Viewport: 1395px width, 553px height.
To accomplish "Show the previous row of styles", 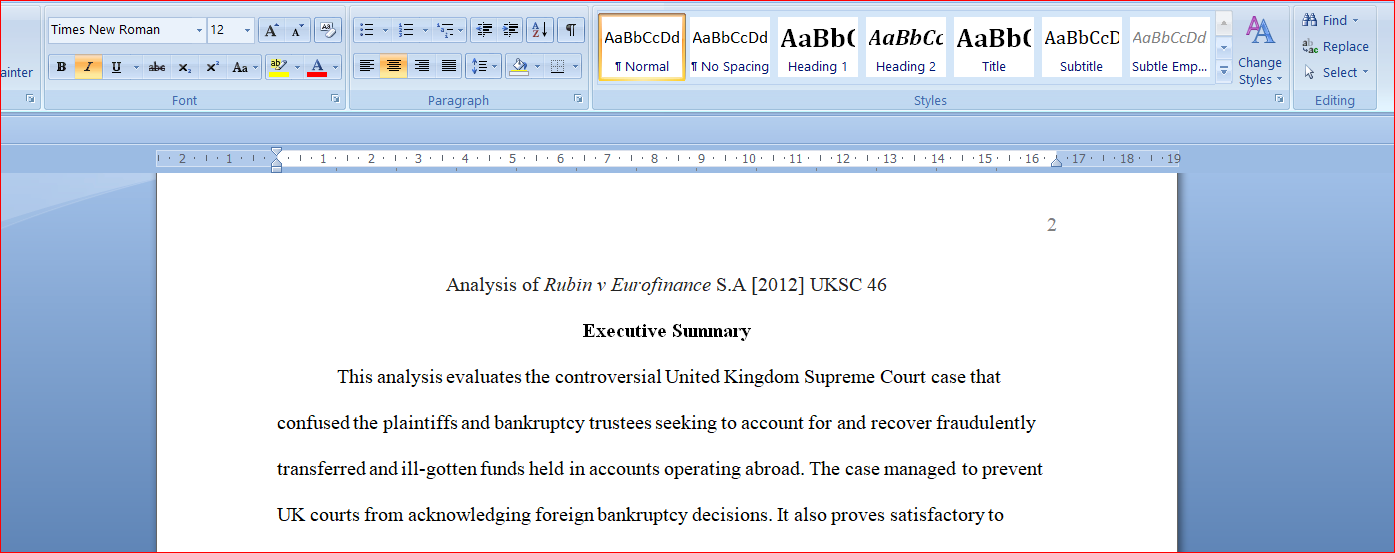I will point(1224,24).
